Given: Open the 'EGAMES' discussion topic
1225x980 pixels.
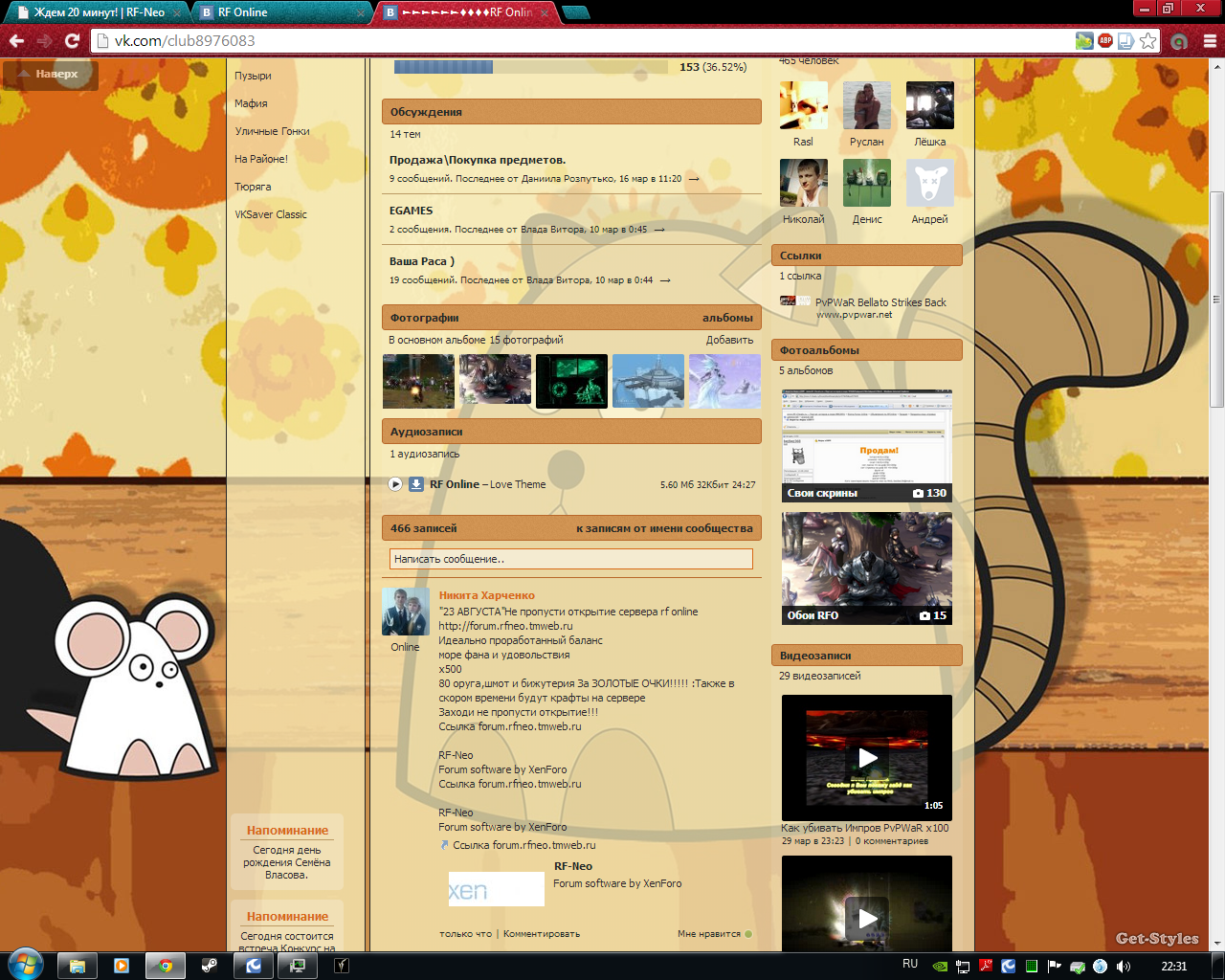Looking at the screenshot, I should click(x=411, y=211).
